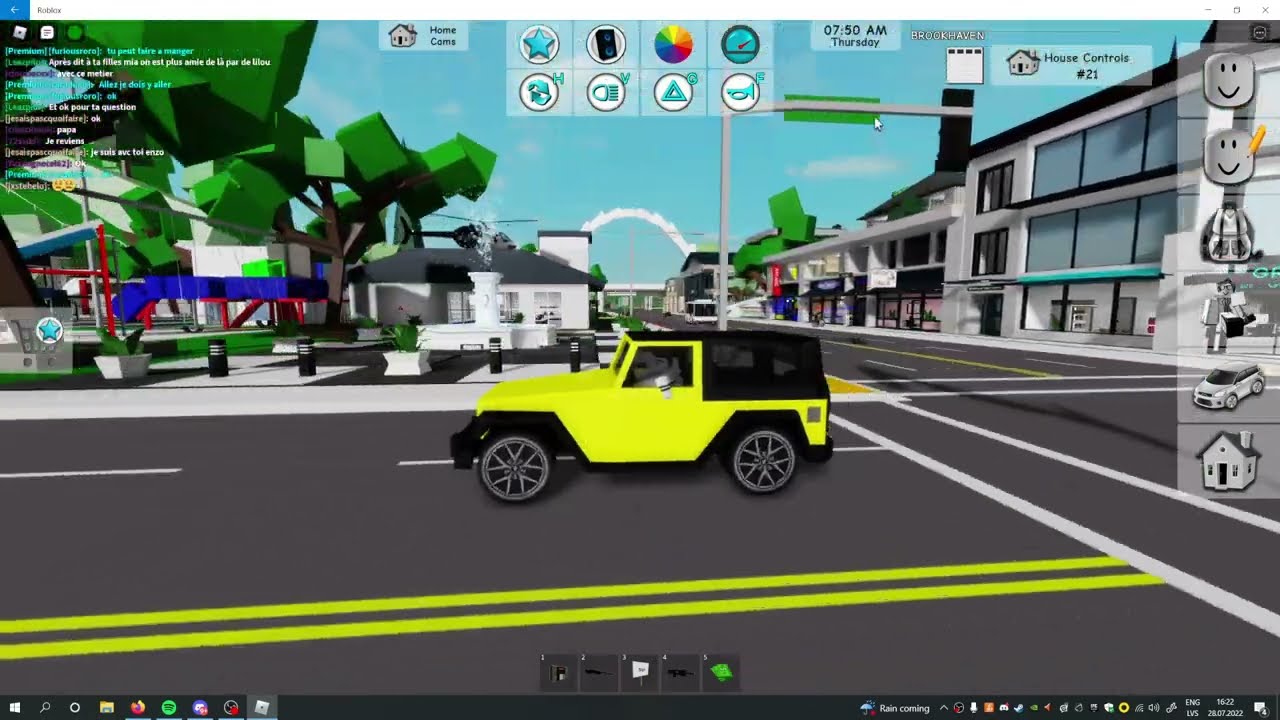Open the vehicles car icon
1280x720 pixels.
(1229, 387)
